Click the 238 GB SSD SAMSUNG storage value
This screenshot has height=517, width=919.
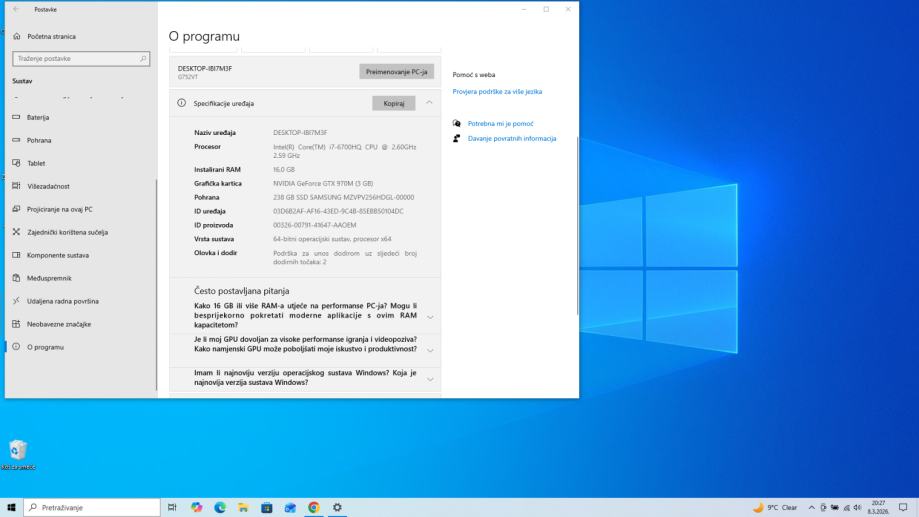343,198
